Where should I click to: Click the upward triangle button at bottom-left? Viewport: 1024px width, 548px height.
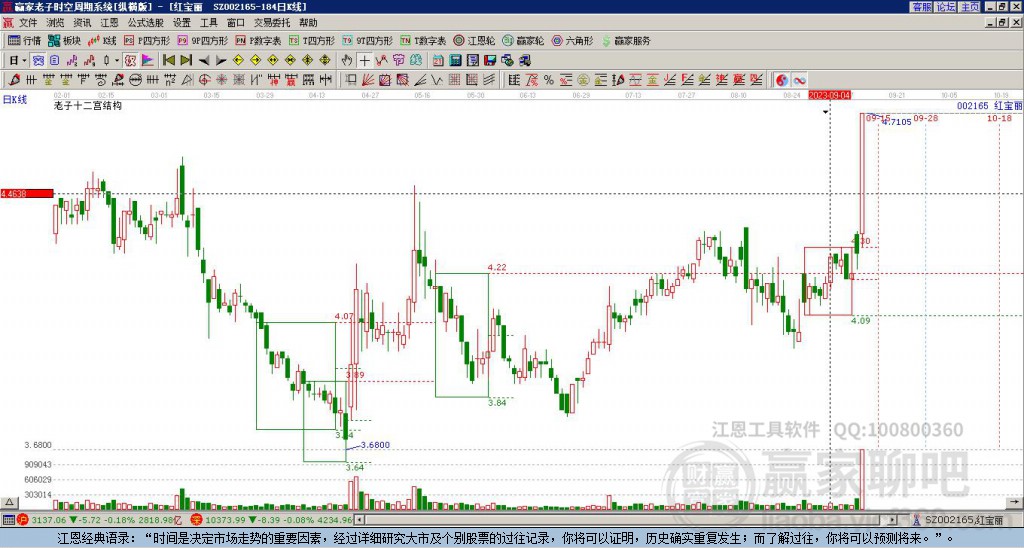pyautogui.click(x=9, y=503)
